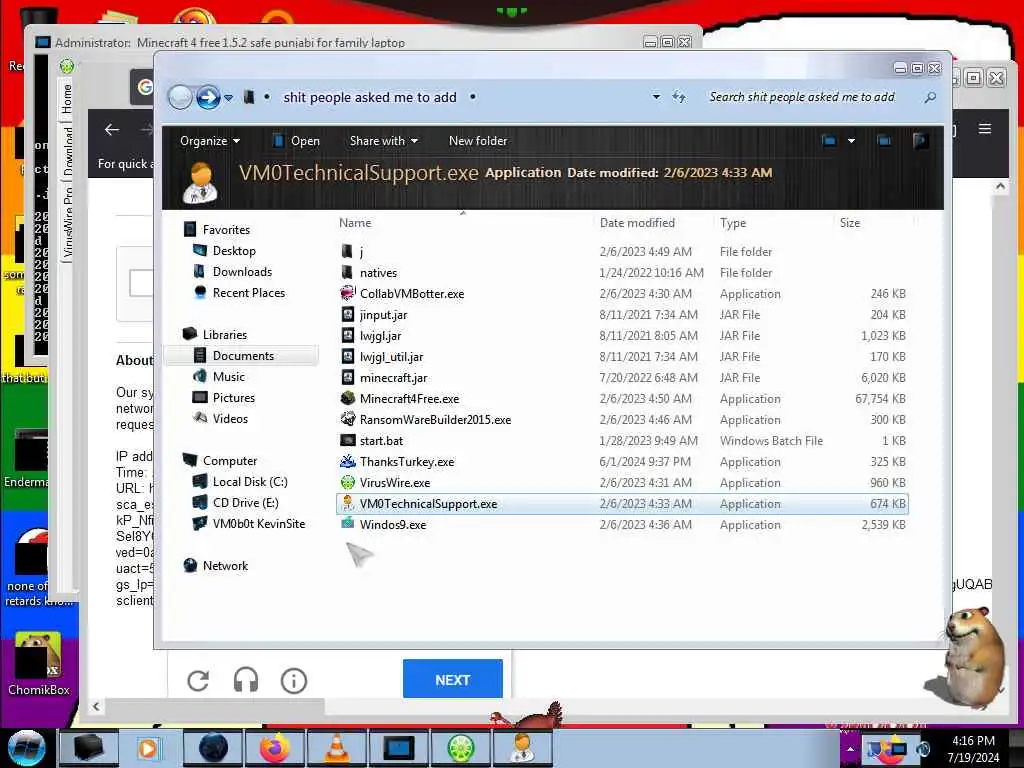This screenshot has height=768, width=1024.
Task: Click the Open toolbar button
Action: 296,140
